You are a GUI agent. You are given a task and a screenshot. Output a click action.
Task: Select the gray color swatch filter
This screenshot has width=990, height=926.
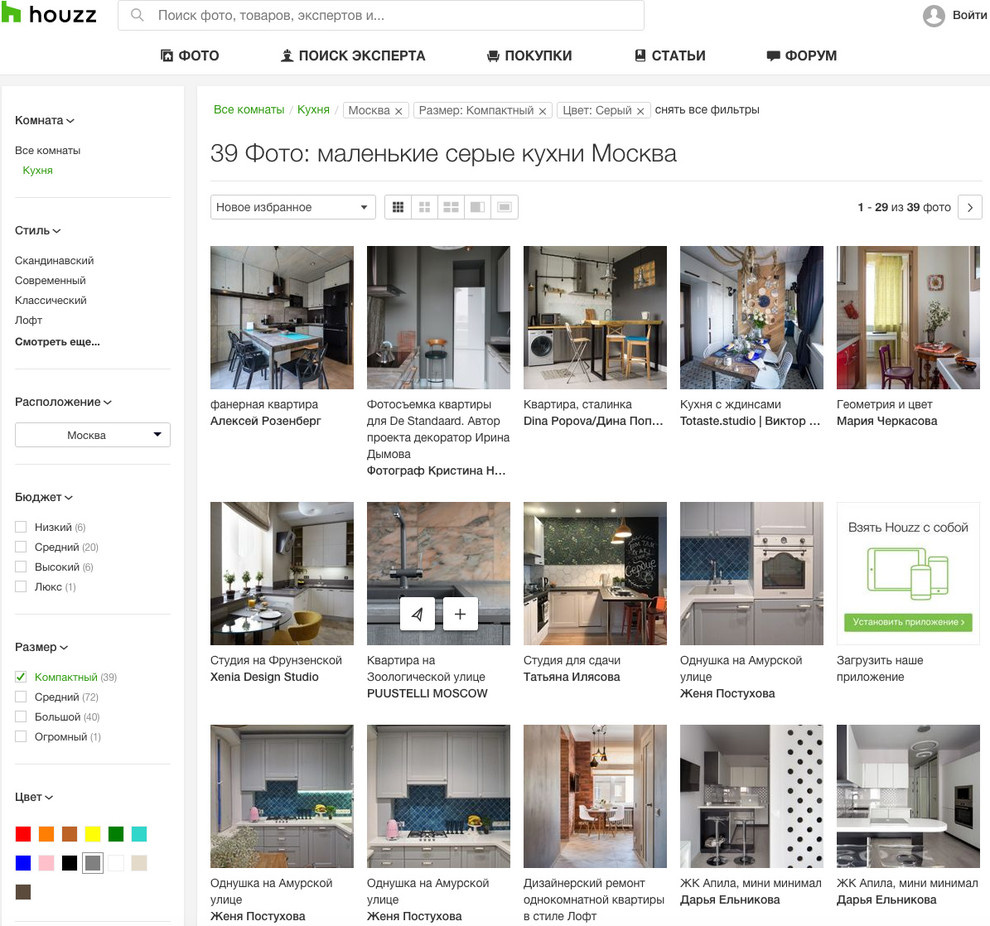pos(94,862)
